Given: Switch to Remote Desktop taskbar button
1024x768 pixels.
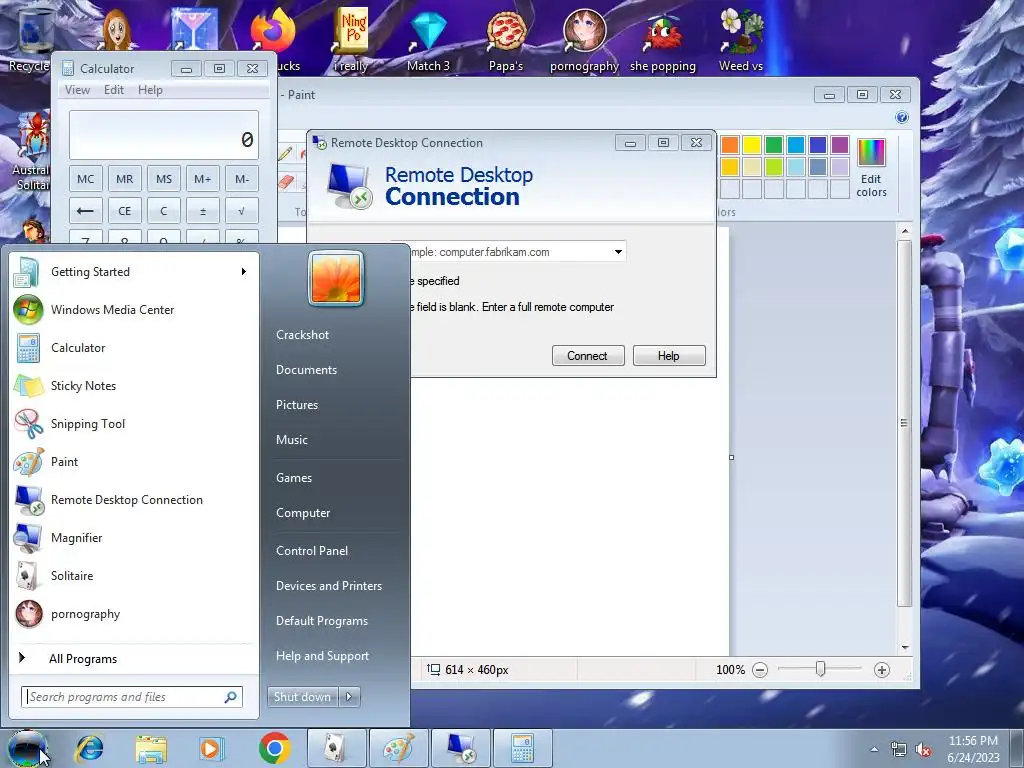Looking at the screenshot, I should pos(460,748).
